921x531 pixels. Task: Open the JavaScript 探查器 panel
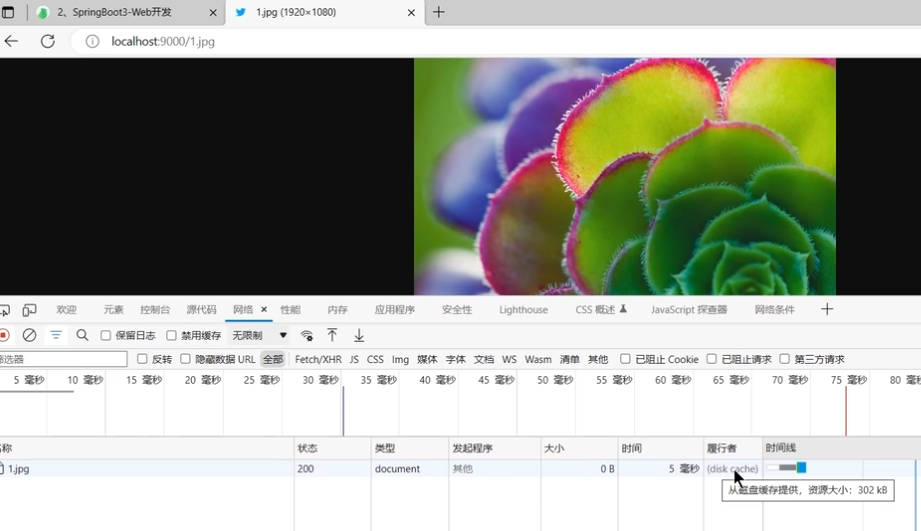click(689, 310)
